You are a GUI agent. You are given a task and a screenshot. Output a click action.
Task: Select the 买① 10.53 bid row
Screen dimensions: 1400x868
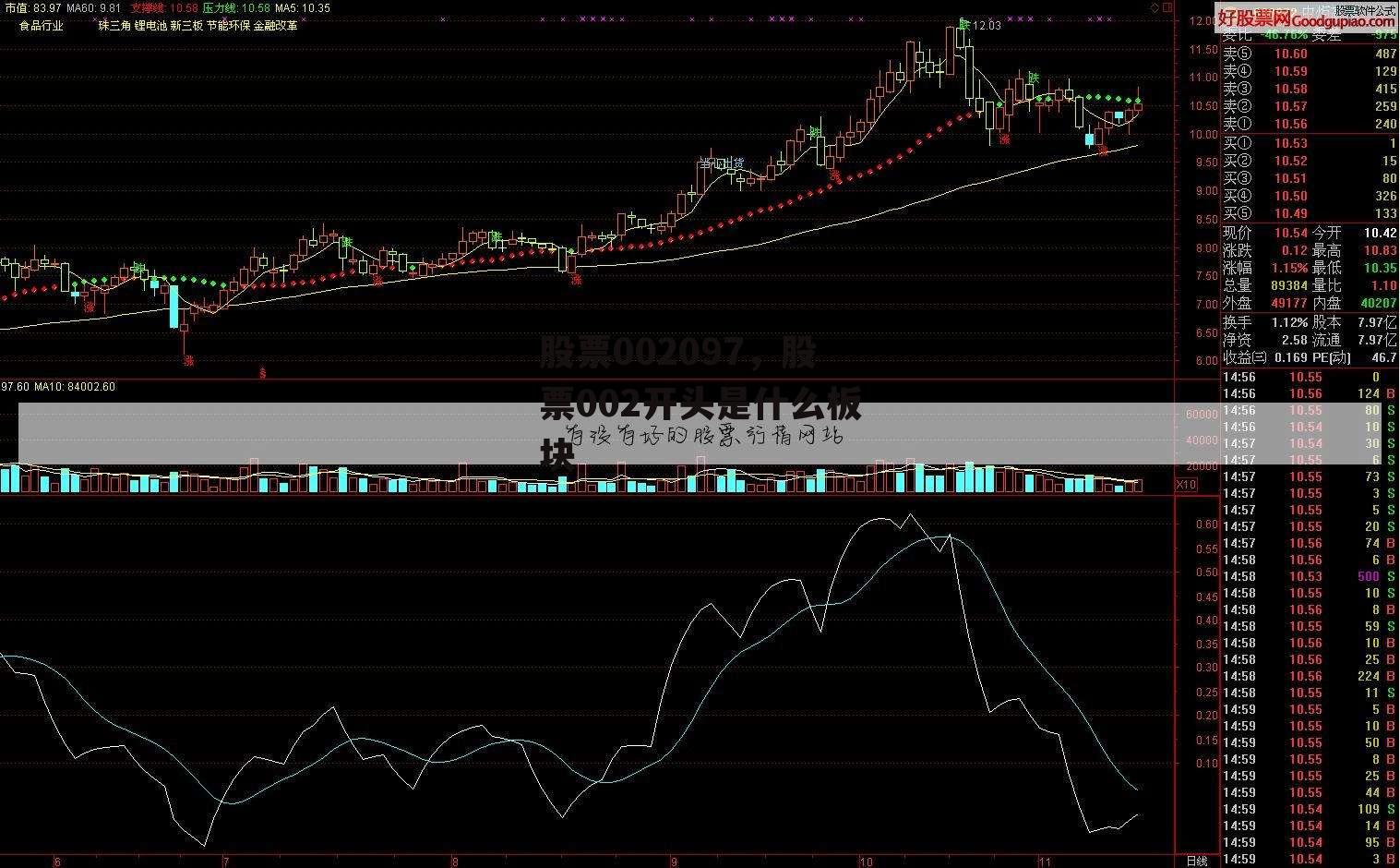1310,143
